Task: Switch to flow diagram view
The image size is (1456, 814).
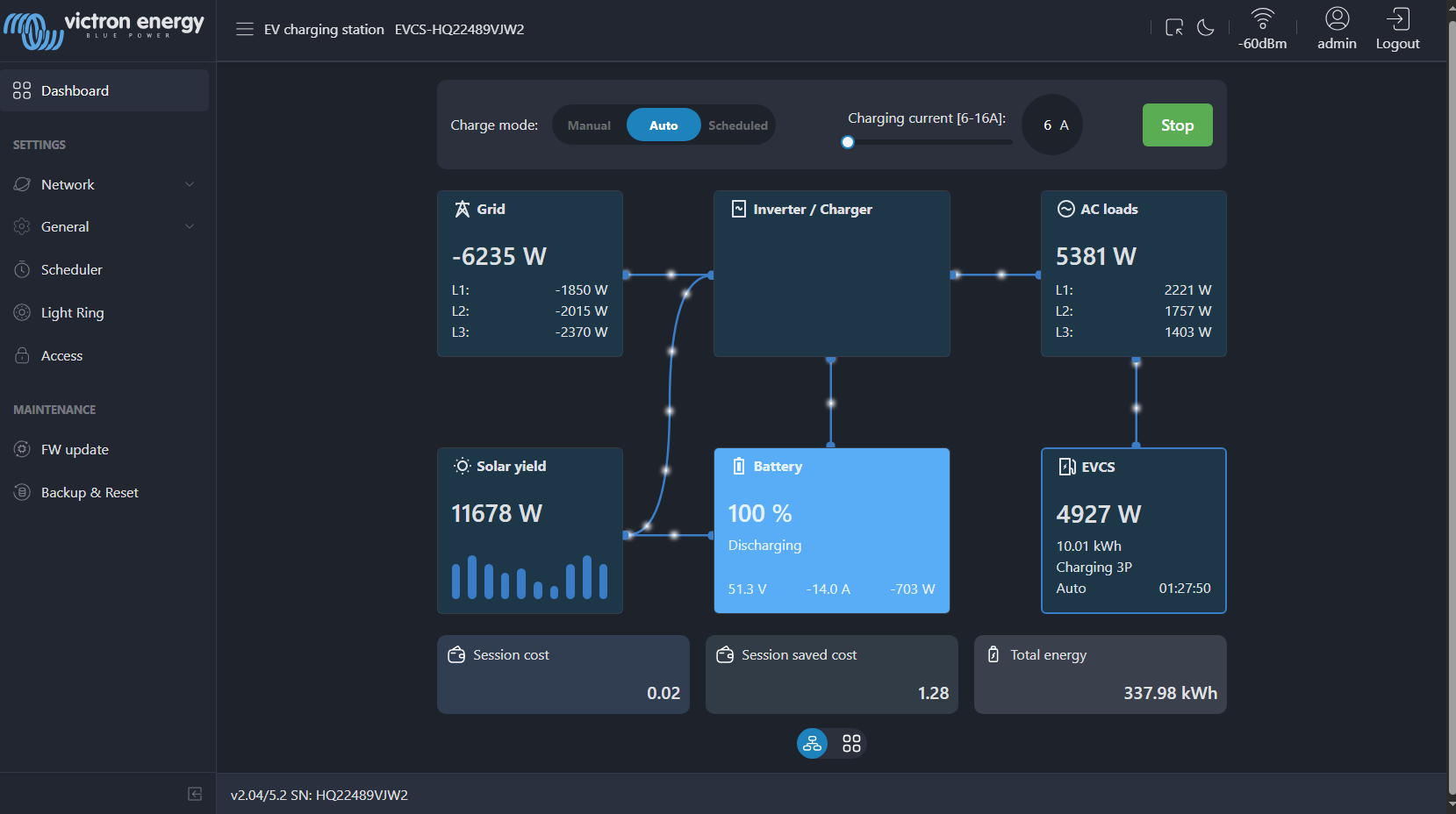Action: (813, 744)
